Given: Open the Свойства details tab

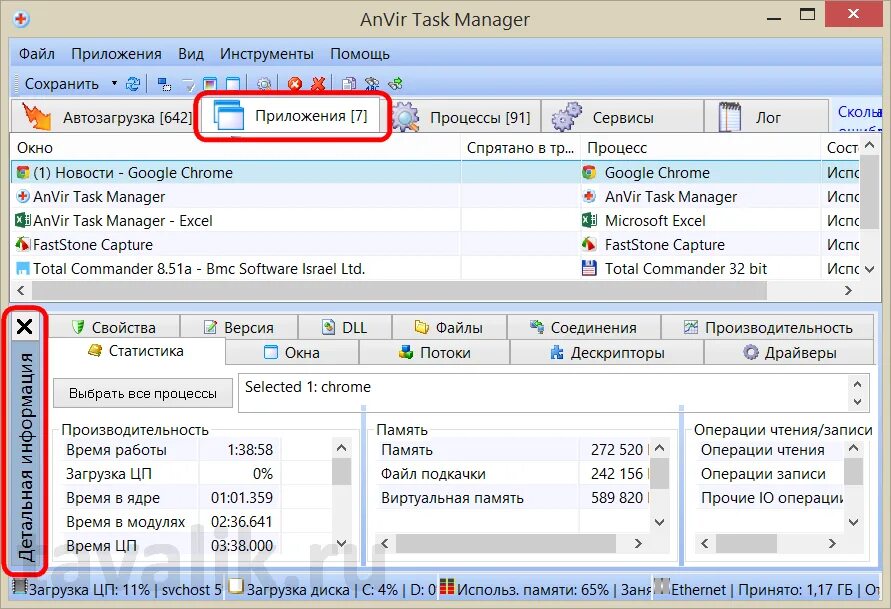Looking at the screenshot, I should pyautogui.click(x=114, y=327).
